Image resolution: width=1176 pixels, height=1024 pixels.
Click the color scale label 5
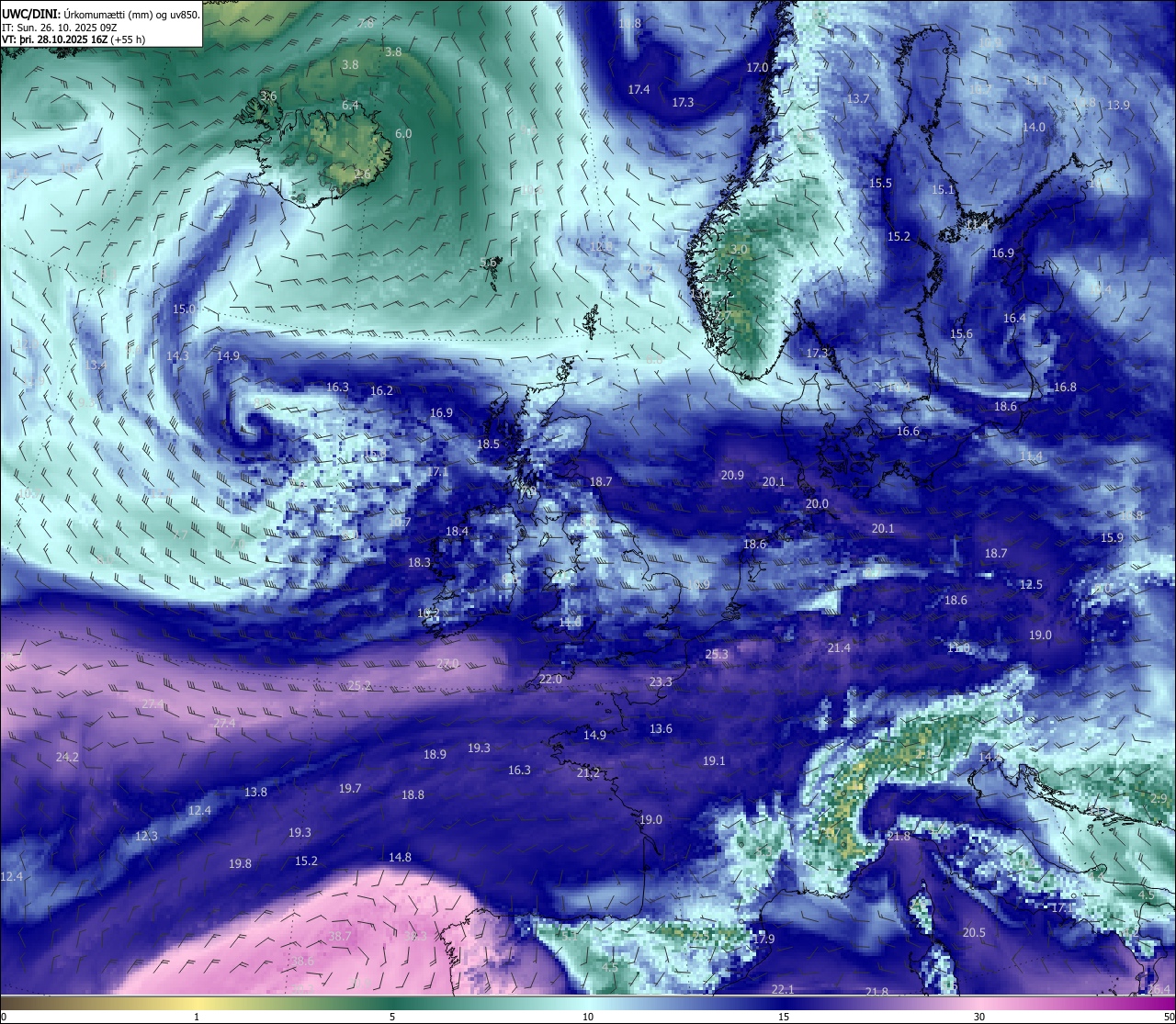[392, 1017]
